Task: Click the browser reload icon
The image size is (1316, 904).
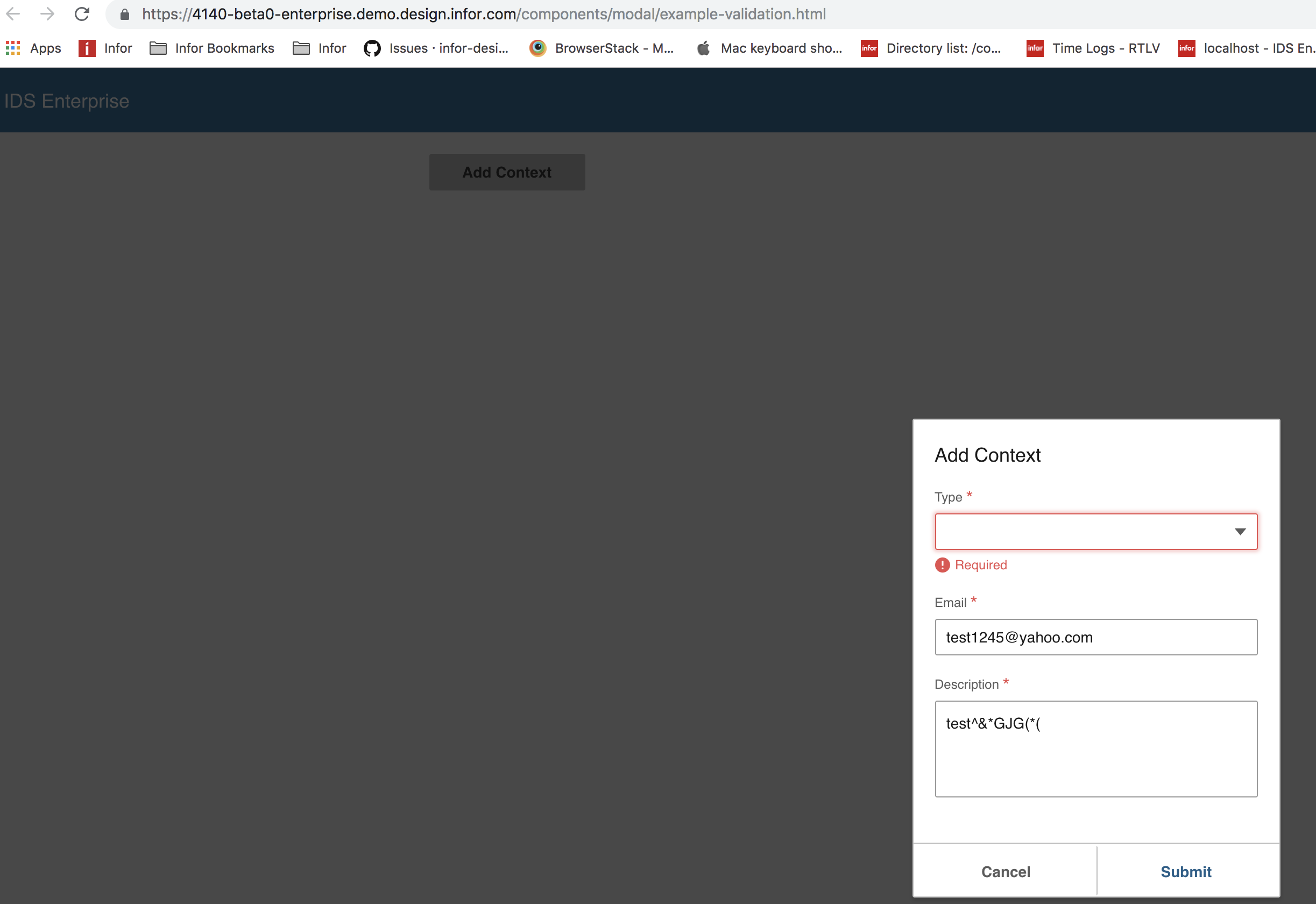Action: (82, 13)
